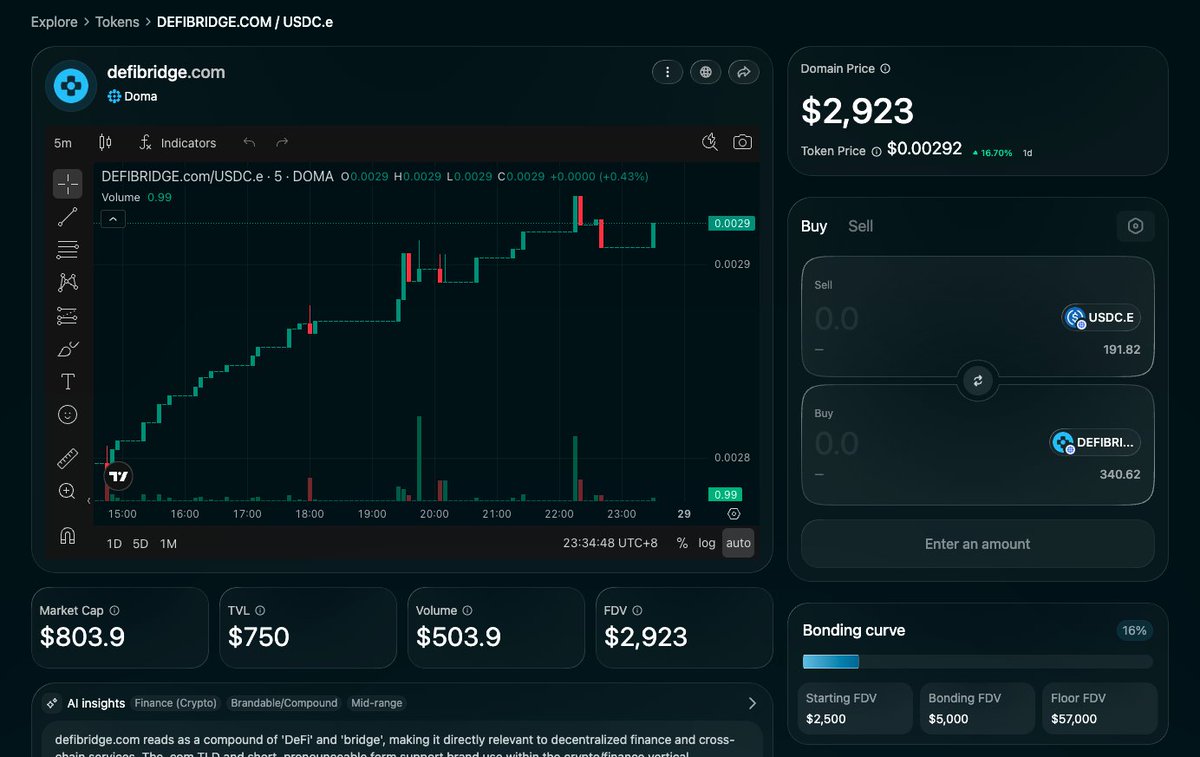Open the three-dot more options menu
Image resolution: width=1200 pixels, height=757 pixels.
click(x=667, y=72)
